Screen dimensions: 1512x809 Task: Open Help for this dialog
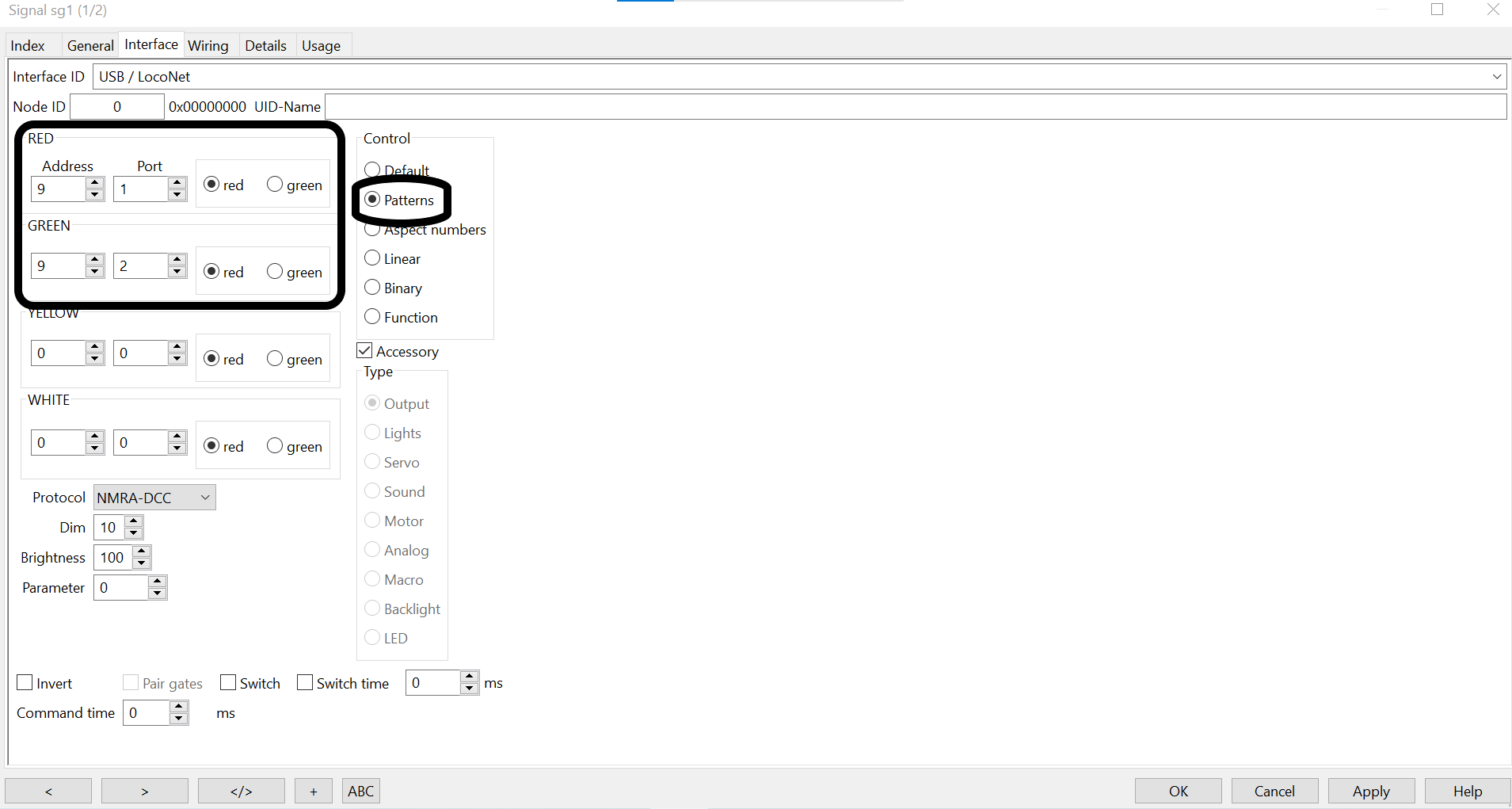[x=1468, y=792]
